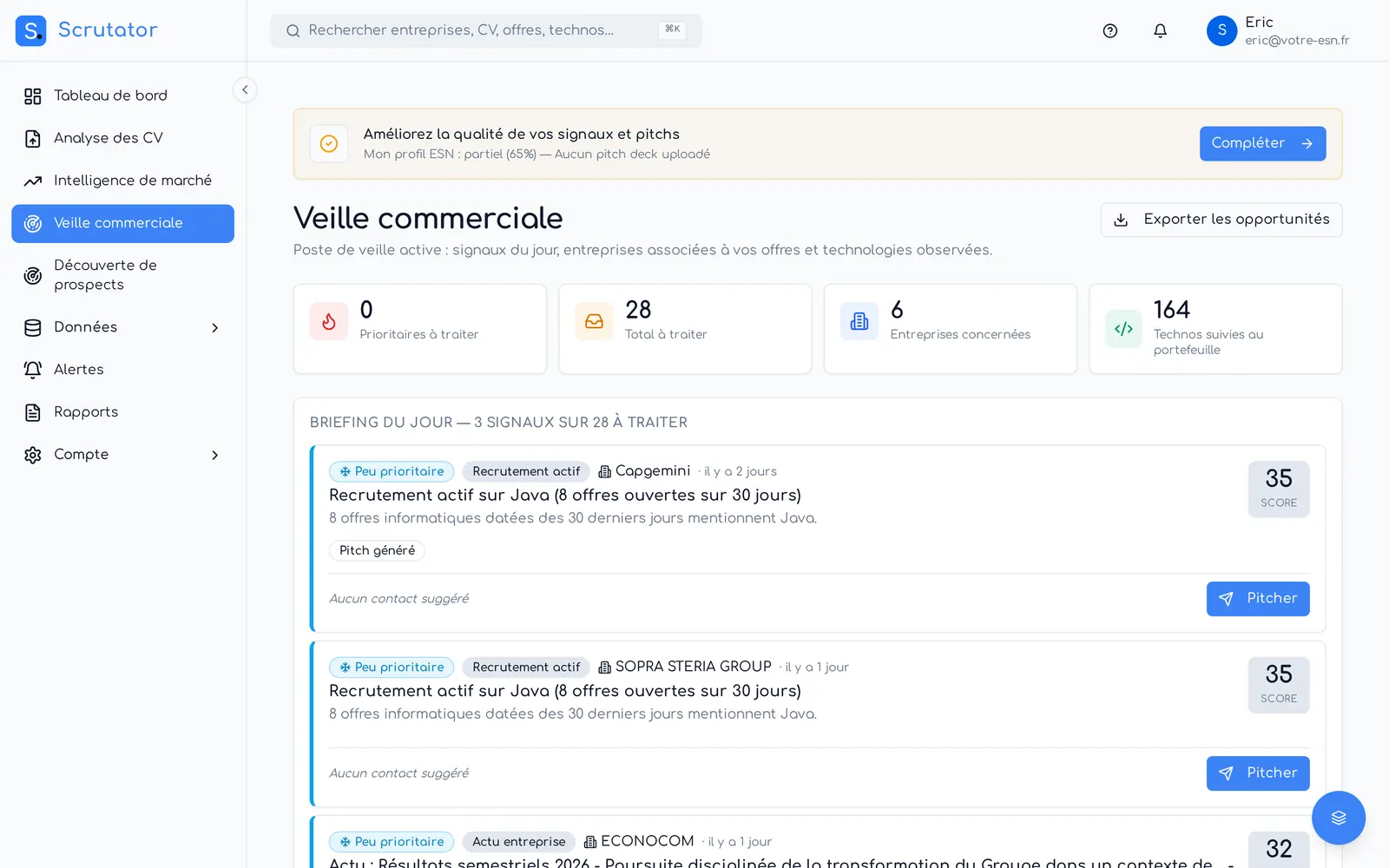The image size is (1389, 868).
Task: Click the Compléter button
Action: point(1262,144)
